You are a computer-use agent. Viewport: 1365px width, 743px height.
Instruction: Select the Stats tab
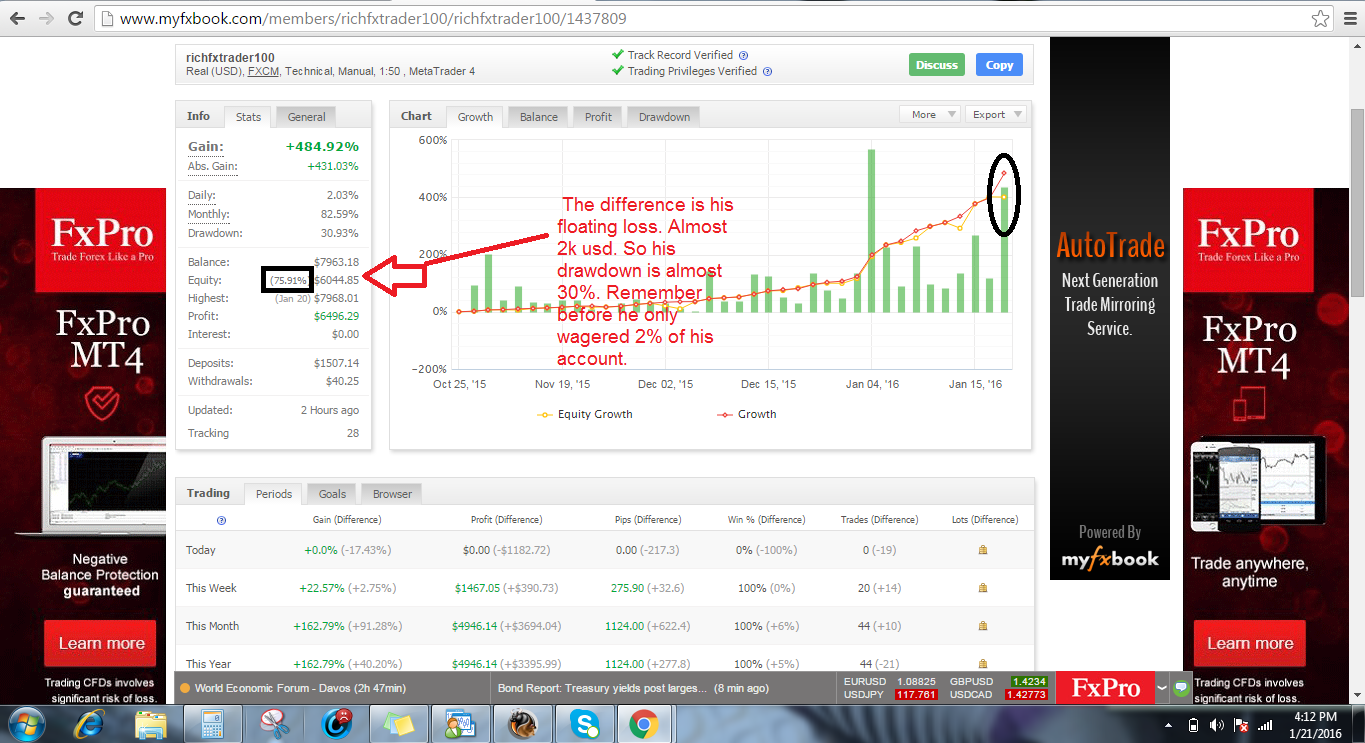(x=248, y=117)
